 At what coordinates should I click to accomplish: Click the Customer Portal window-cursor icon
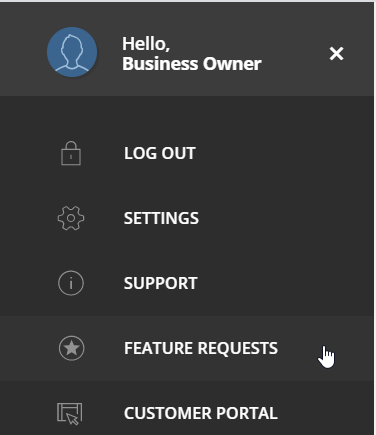[x=70, y=413]
